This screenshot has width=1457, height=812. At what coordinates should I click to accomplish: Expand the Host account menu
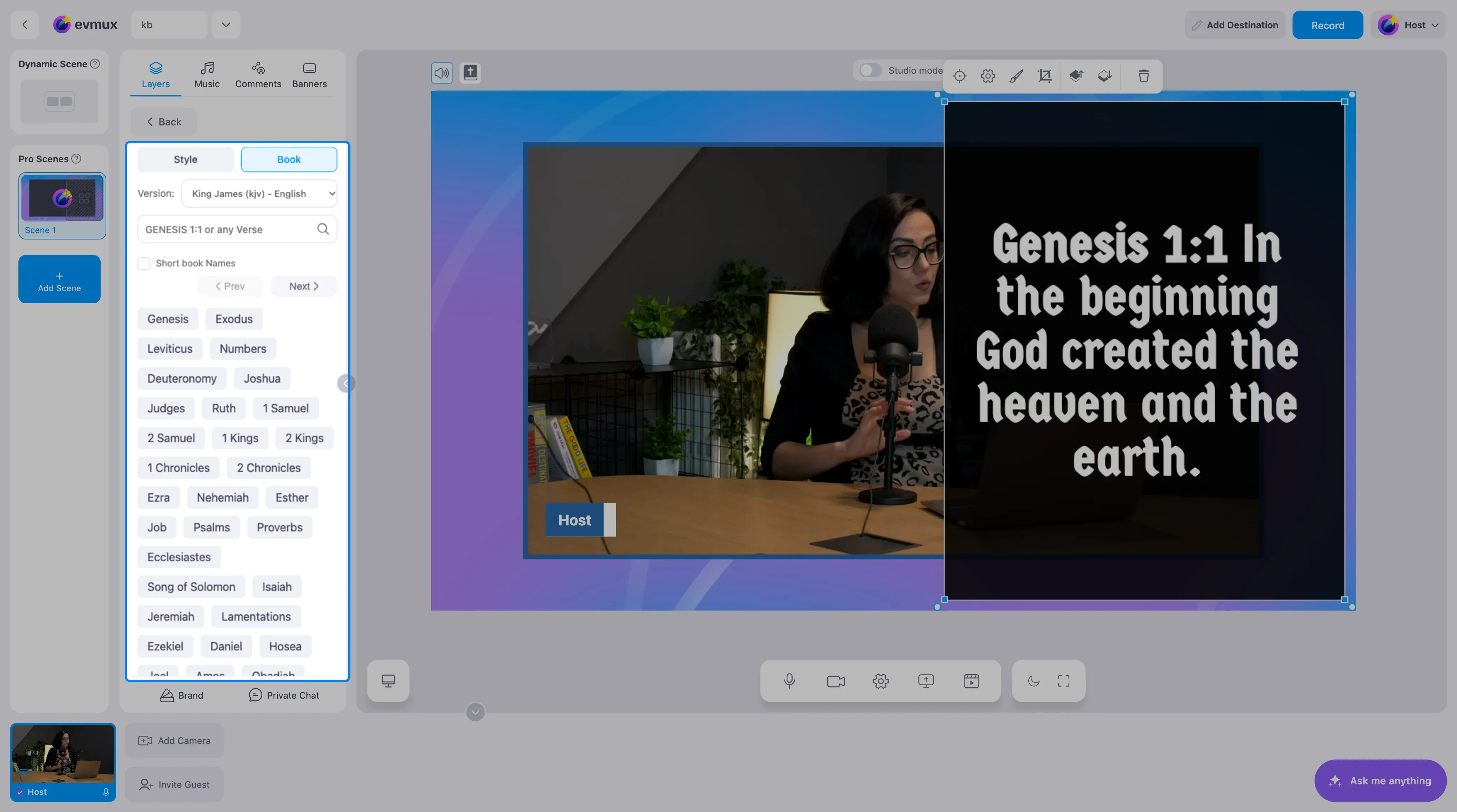coord(1408,25)
